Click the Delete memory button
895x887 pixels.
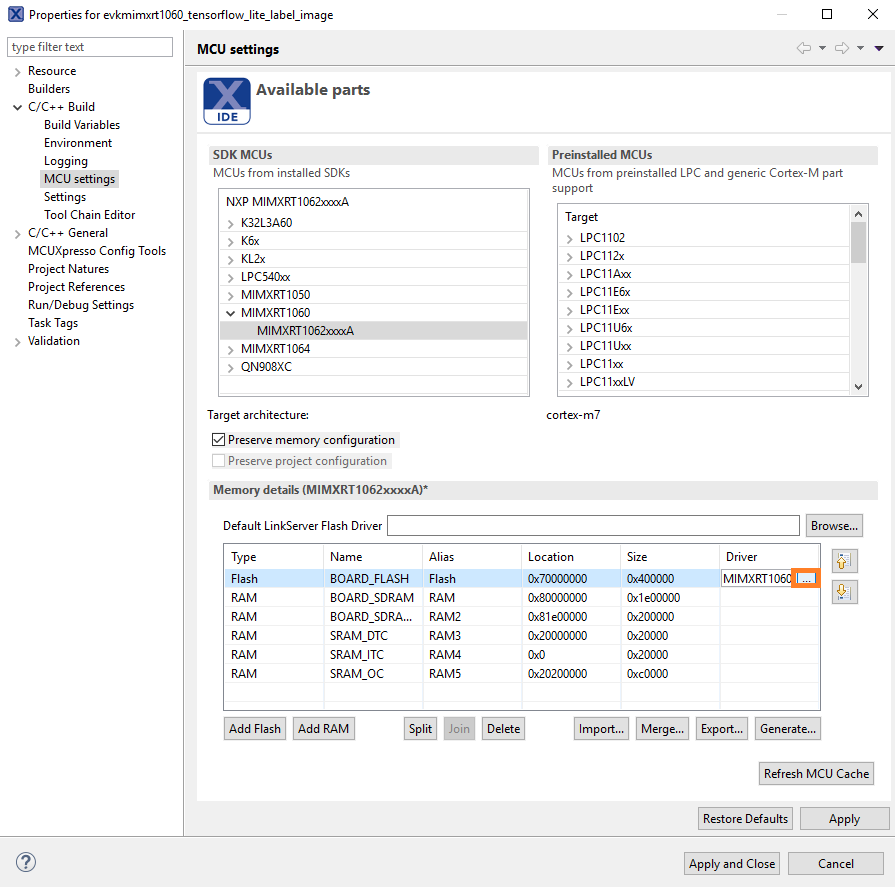(503, 728)
